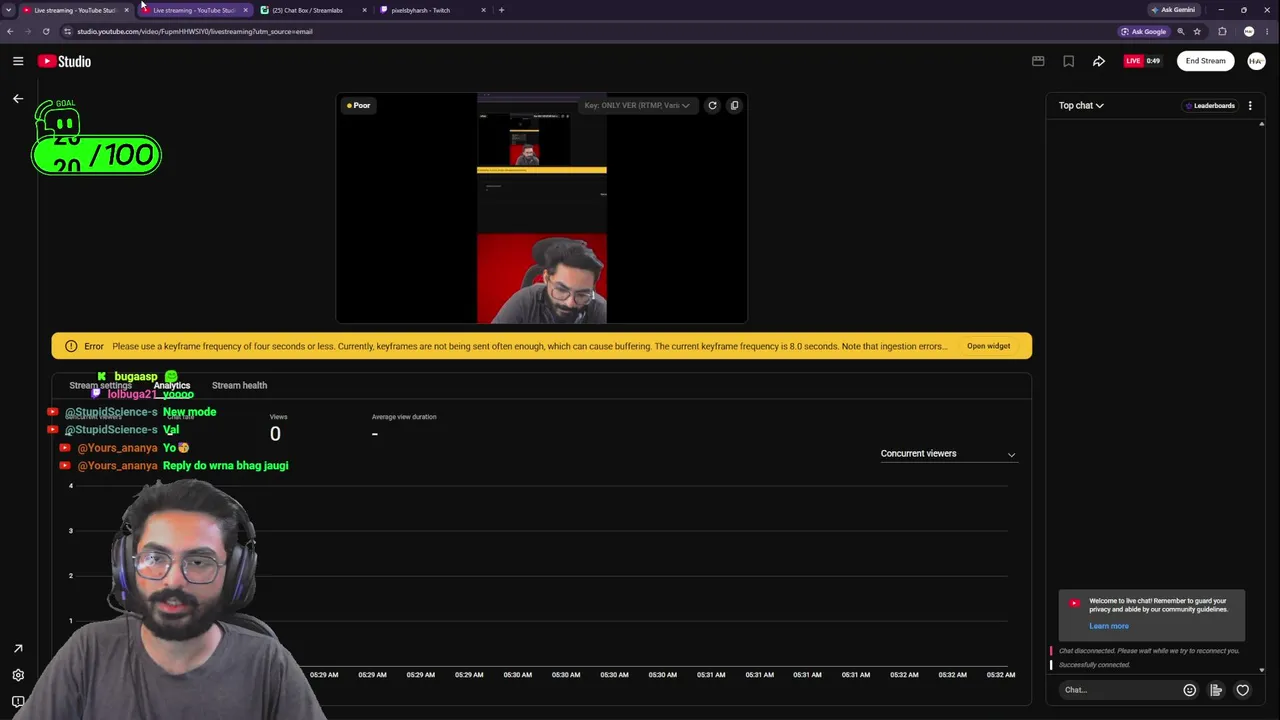Open the stream Key selector dropdown
Image resolution: width=1280 pixels, height=720 pixels.
(637, 105)
